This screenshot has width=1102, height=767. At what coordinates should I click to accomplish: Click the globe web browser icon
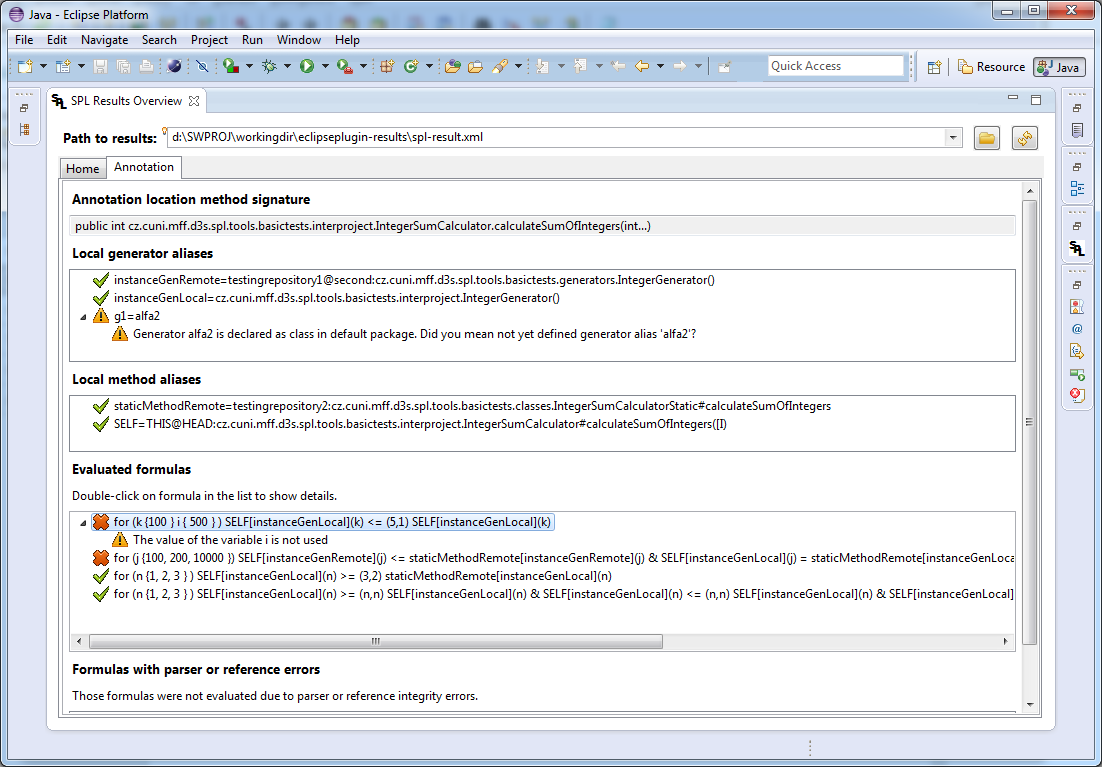click(x=174, y=66)
